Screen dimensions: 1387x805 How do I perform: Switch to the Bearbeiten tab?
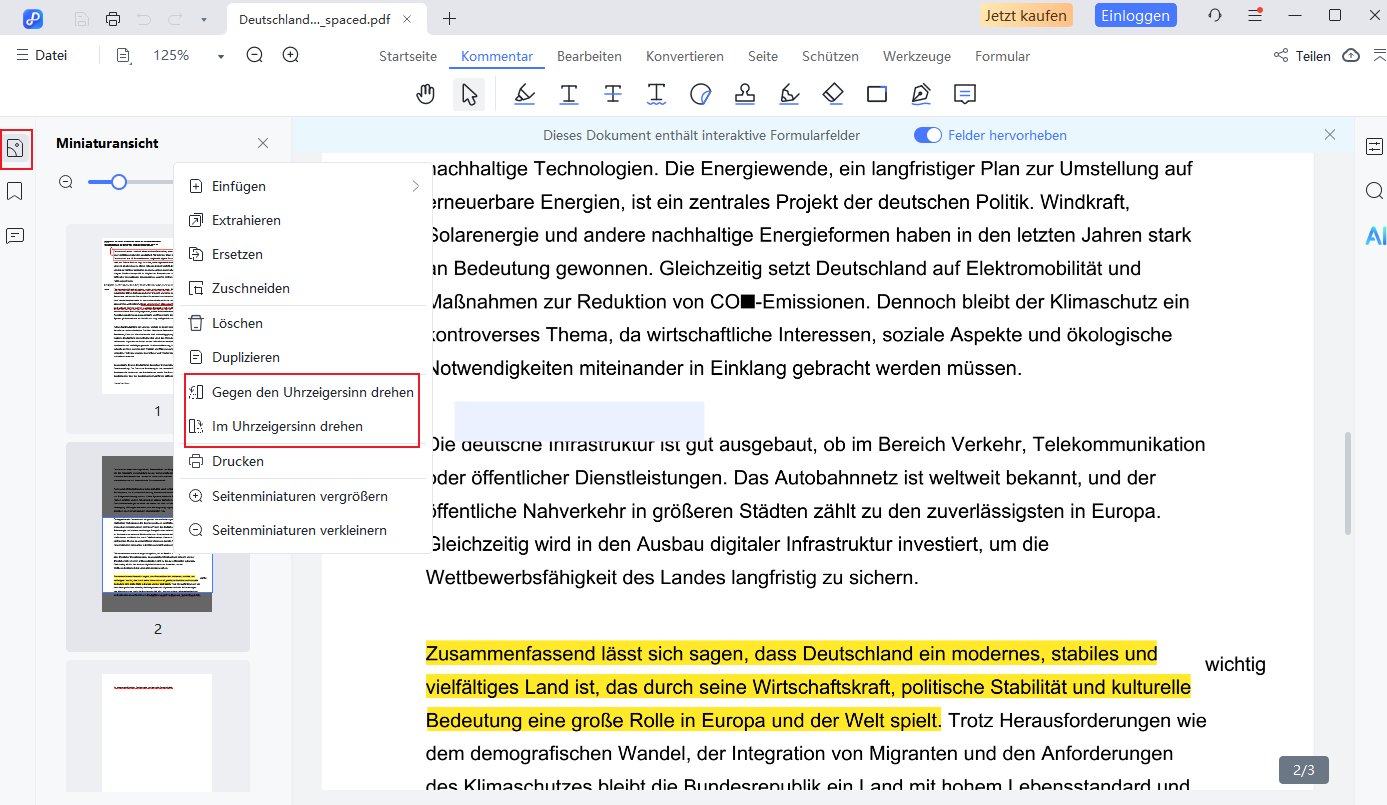point(589,56)
